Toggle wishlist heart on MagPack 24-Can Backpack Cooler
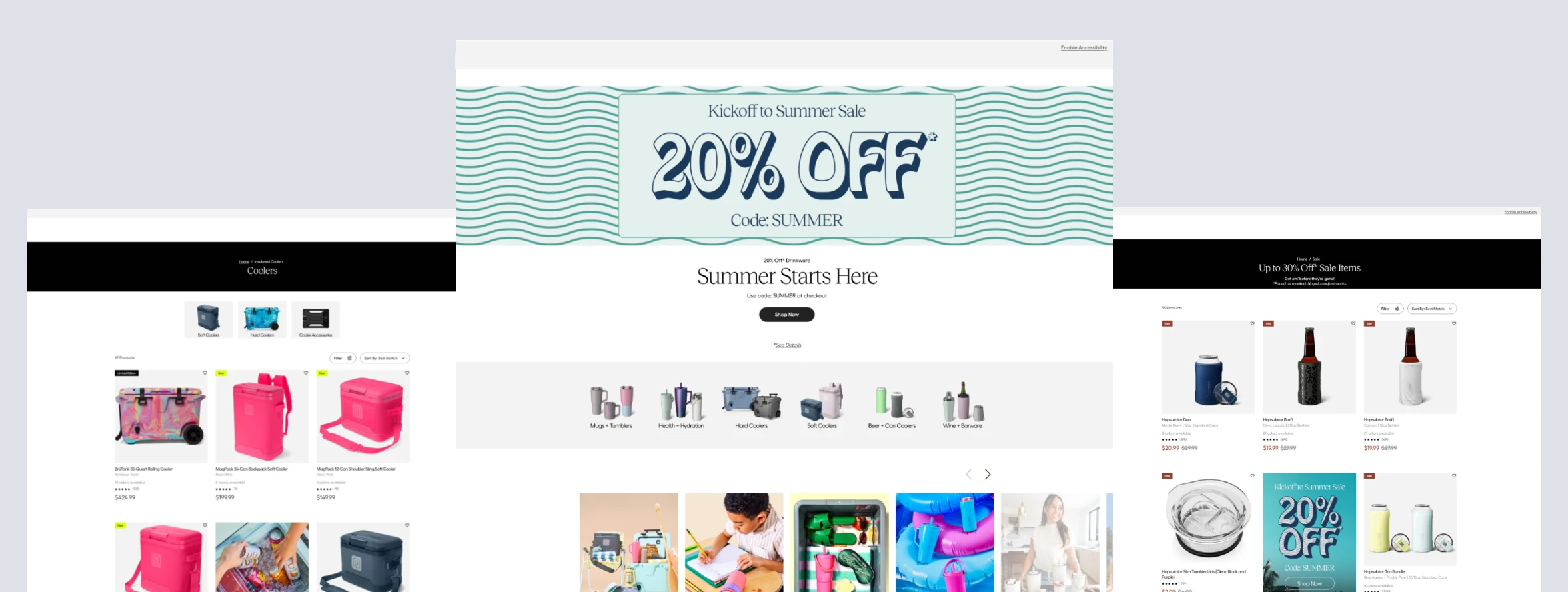Viewport: 1568px width, 592px height. tap(306, 373)
